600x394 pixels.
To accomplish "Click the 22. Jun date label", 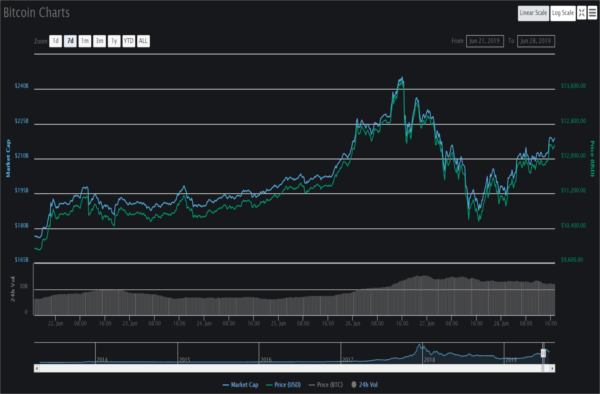I will pos(55,324).
